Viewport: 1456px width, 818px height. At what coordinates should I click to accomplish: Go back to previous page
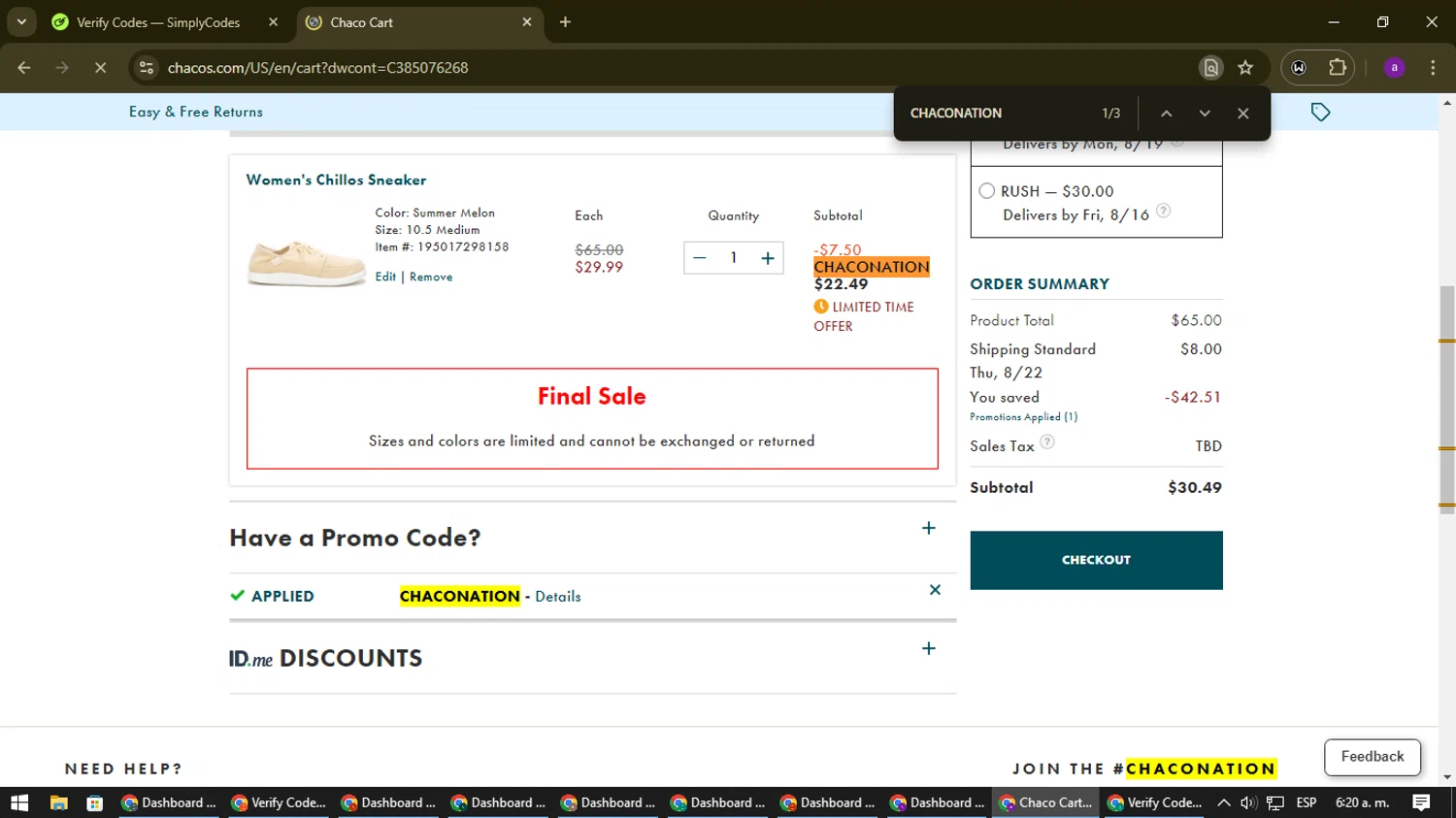point(24,68)
